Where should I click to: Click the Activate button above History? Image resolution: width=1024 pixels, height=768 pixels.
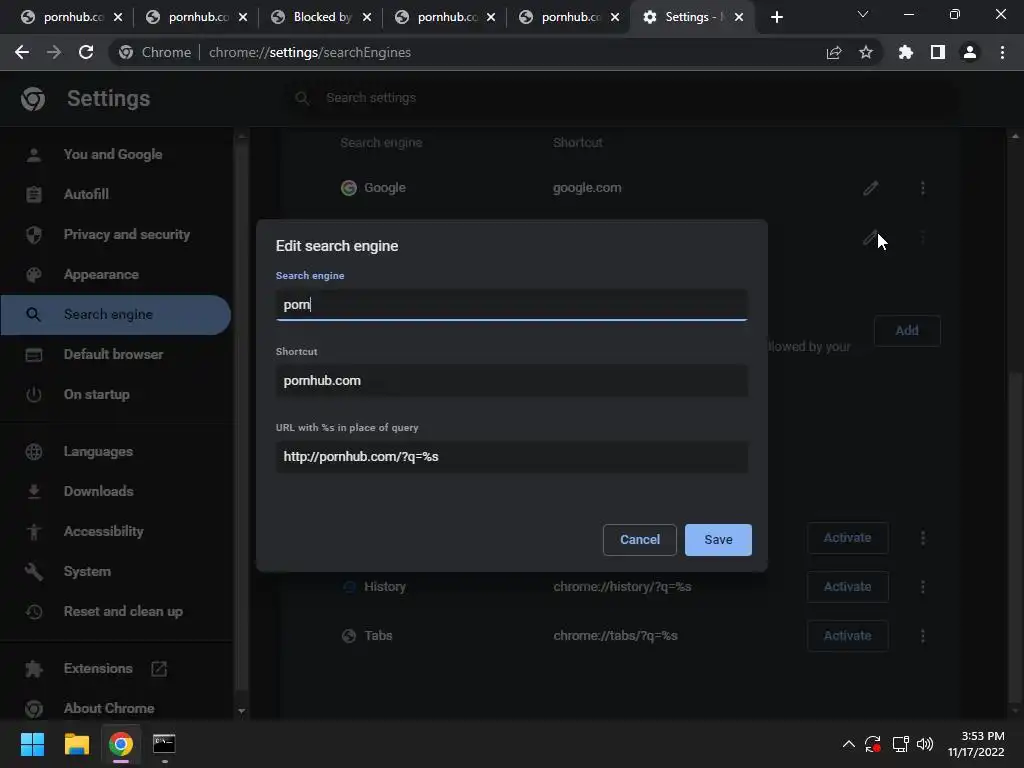click(x=847, y=537)
